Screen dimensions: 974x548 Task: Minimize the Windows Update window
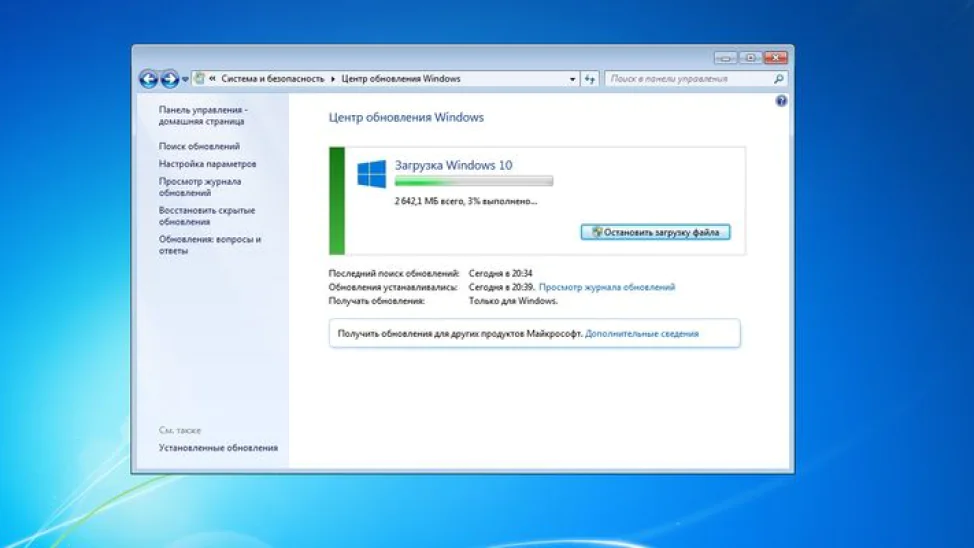pyautogui.click(x=726, y=58)
